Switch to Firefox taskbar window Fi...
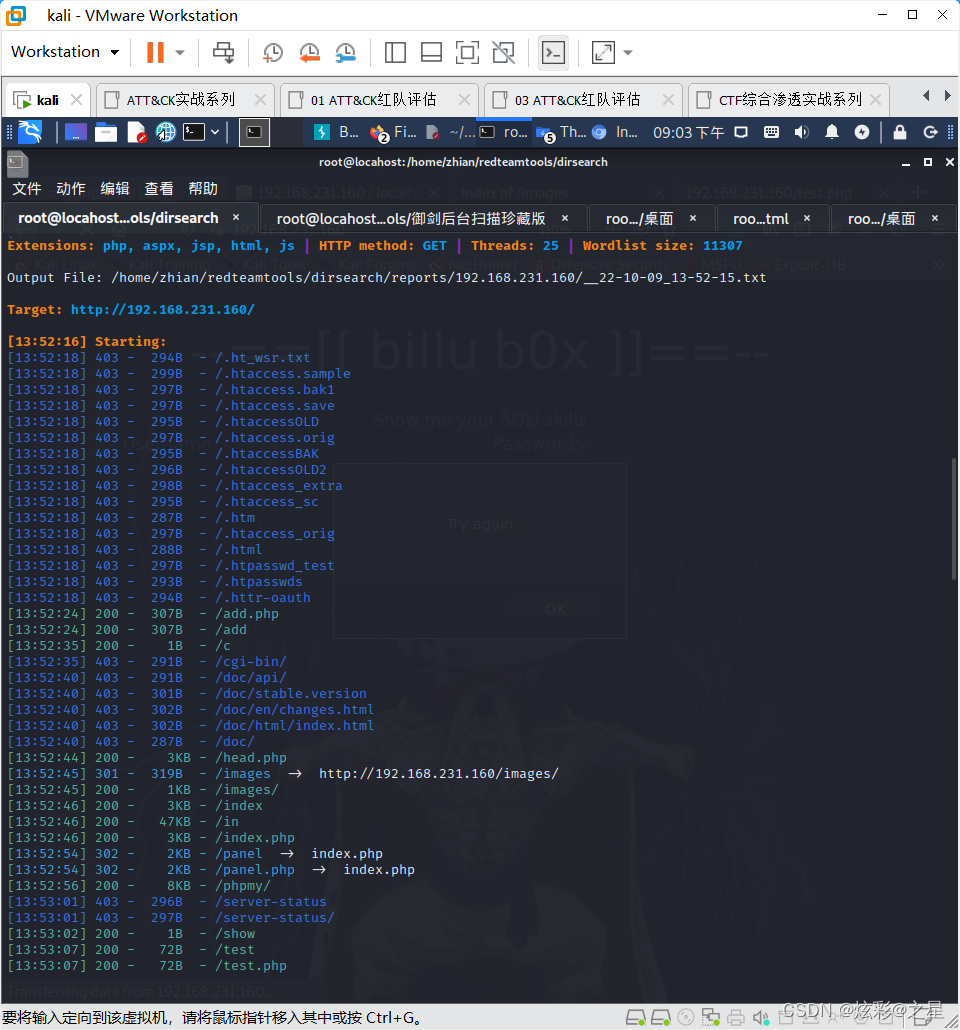The width and height of the screenshot is (960, 1030). (393, 133)
